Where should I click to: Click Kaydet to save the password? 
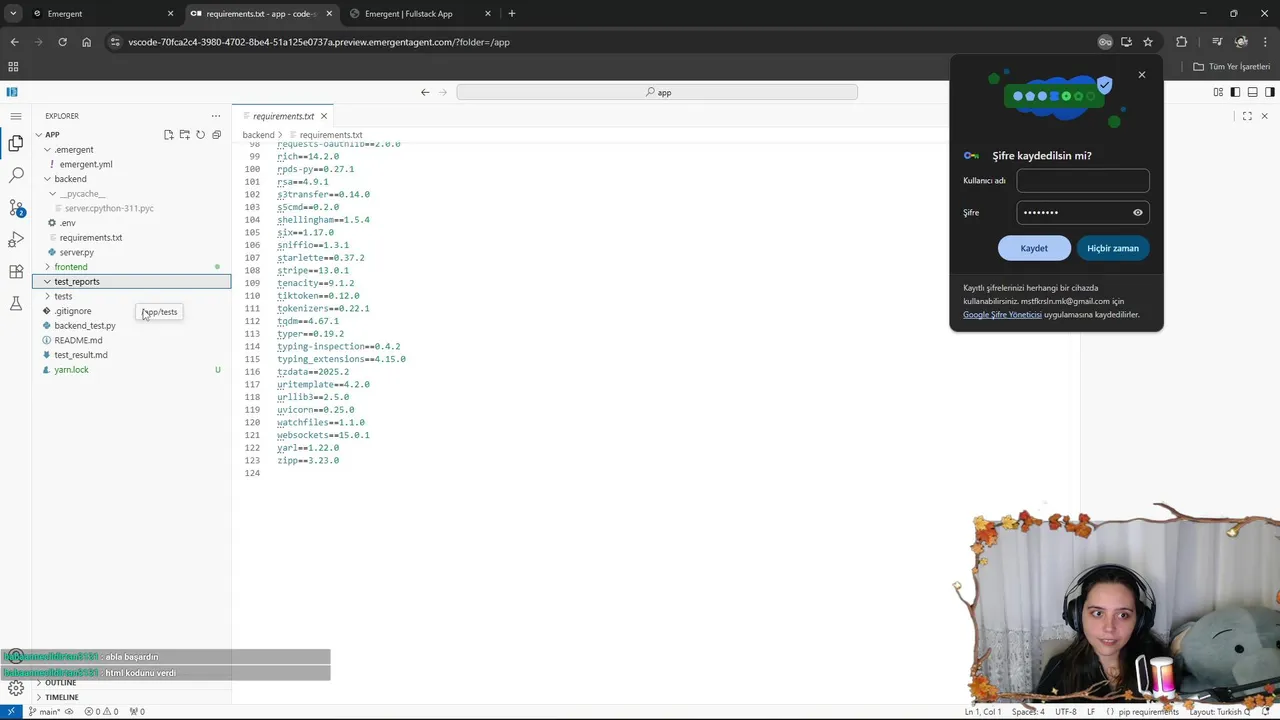pyautogui.click(x=1034, y=248)
